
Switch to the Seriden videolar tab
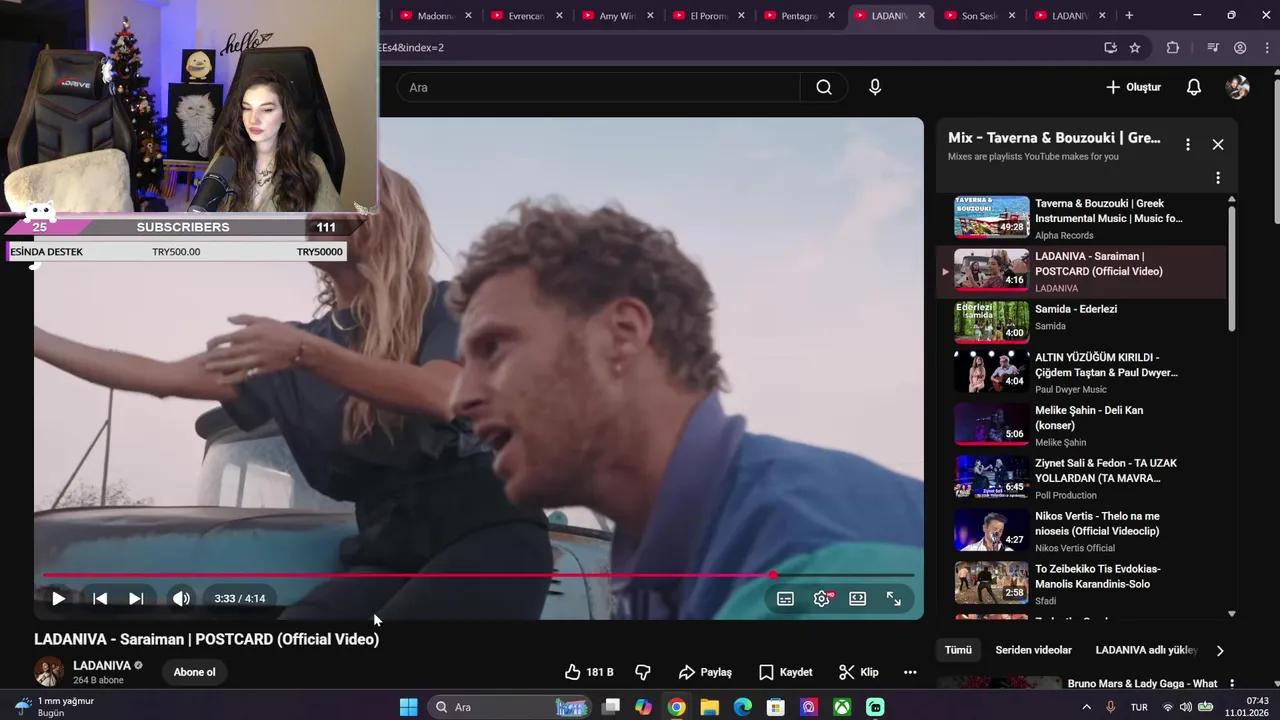pyautogui.click(x=1033, y=650)
